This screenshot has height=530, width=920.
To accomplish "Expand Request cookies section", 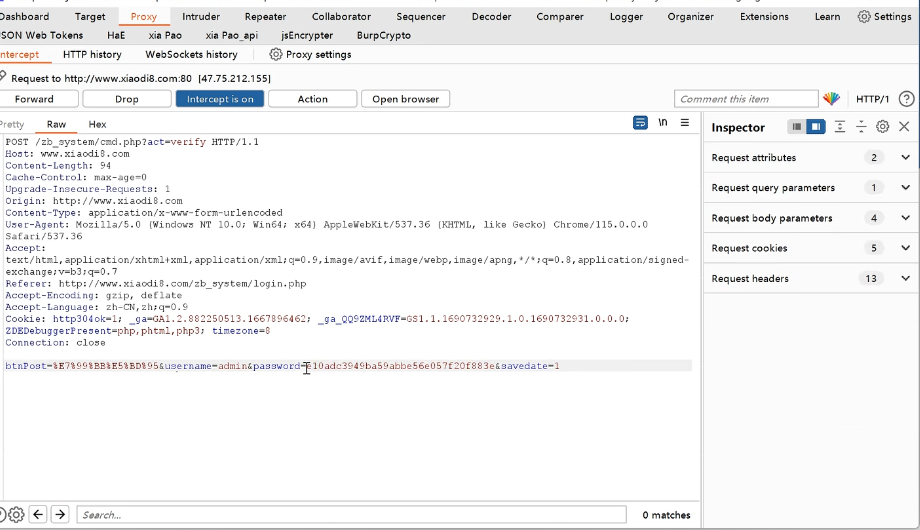I will click(905, 248).
